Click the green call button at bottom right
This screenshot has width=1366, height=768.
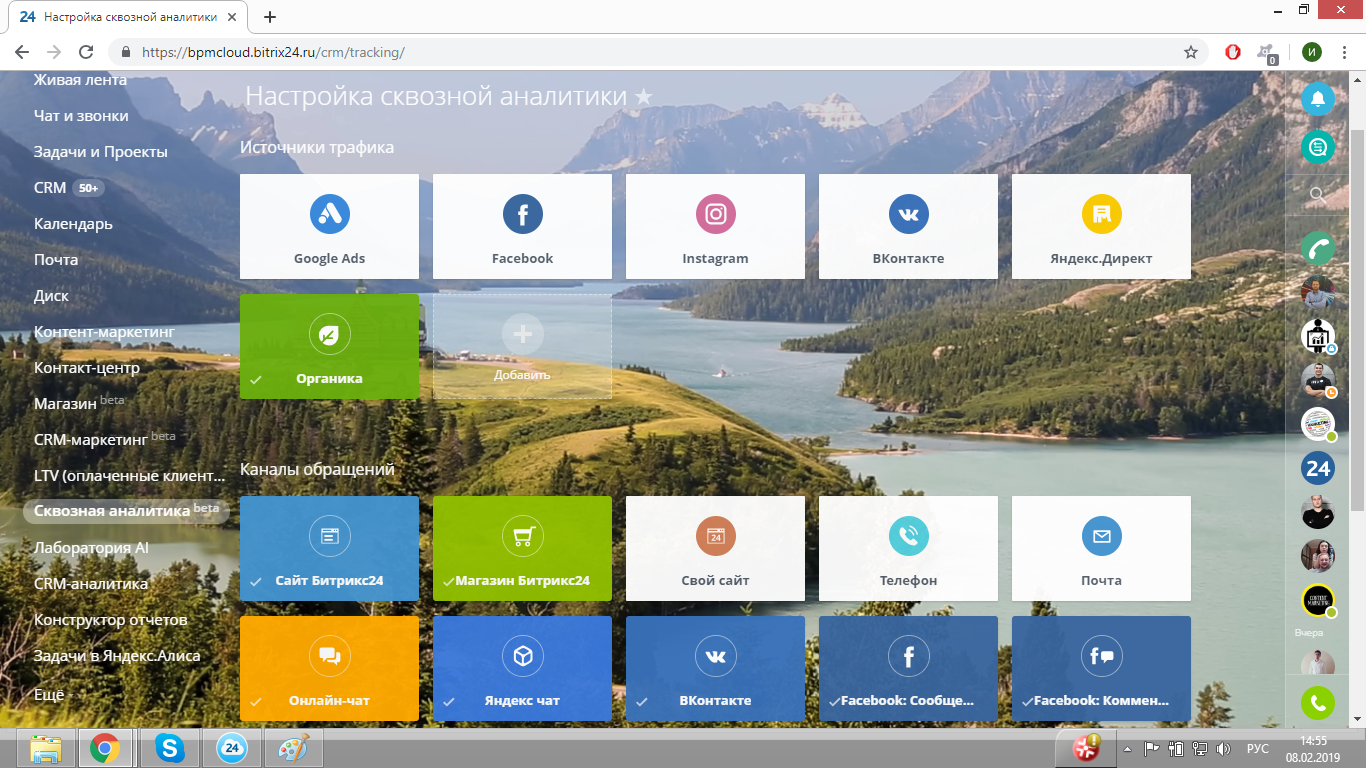coord(1318,703)
